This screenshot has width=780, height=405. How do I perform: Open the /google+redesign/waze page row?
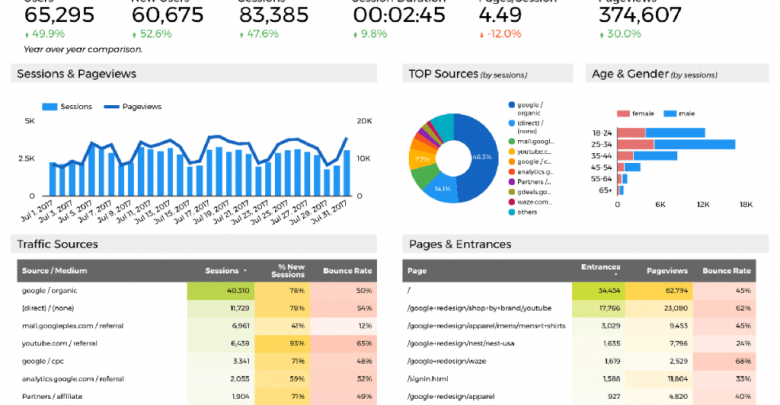[x=579, y=361]
